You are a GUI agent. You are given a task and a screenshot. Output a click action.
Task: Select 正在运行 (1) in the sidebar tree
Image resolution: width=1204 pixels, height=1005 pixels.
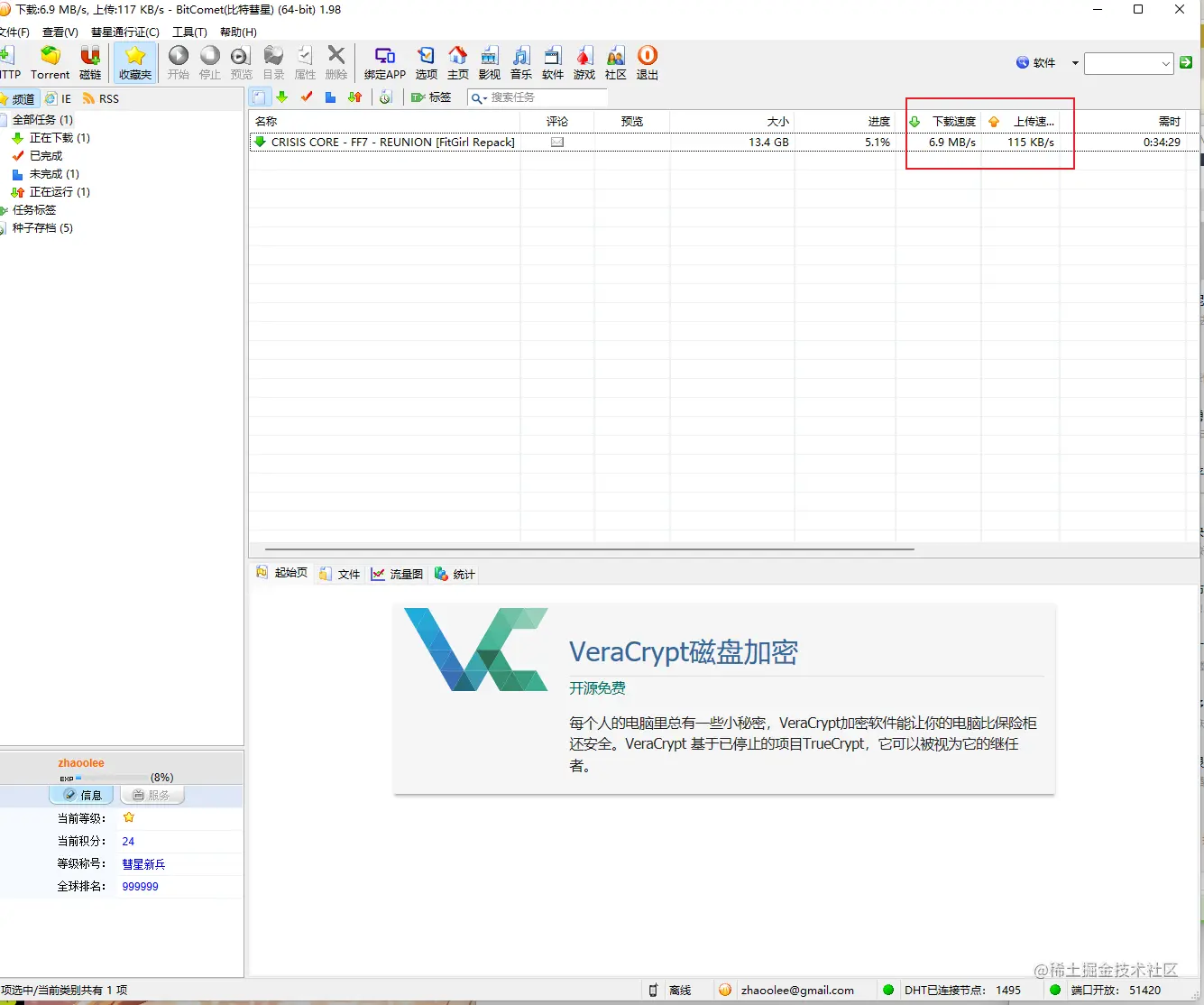point(60,192)
